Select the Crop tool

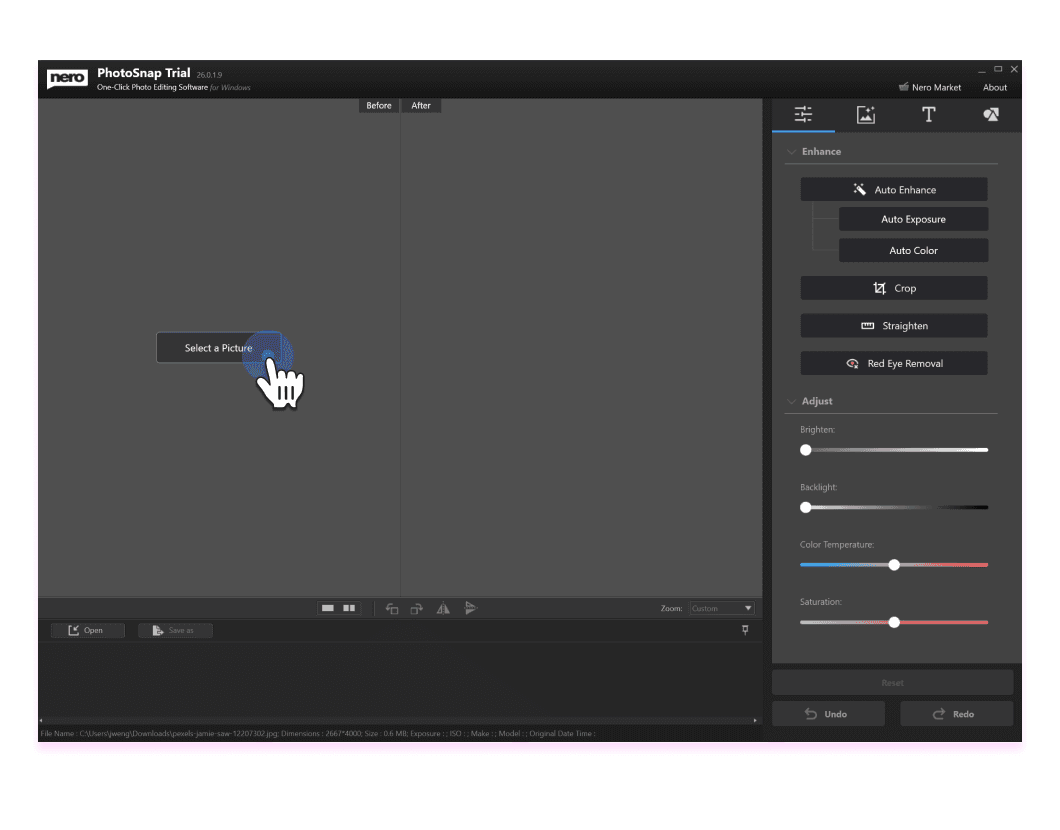pyautogui.click(x=894, y=288)
